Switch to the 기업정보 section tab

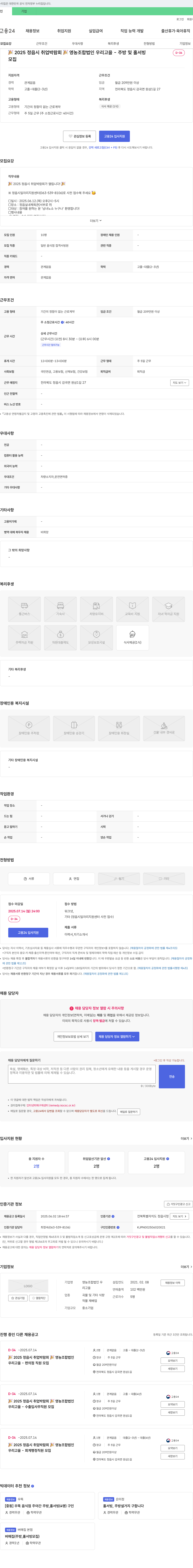pos(185,44)
